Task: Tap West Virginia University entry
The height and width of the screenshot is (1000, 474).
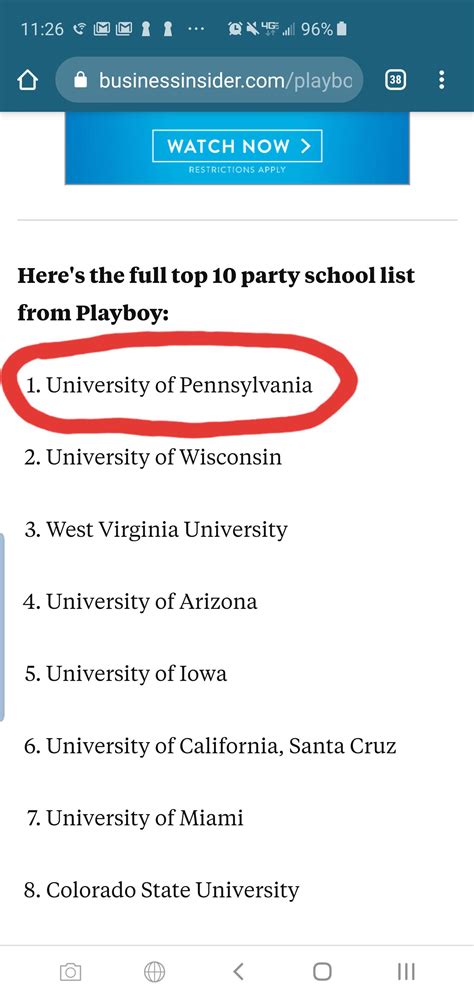Action: pos(156,530)
